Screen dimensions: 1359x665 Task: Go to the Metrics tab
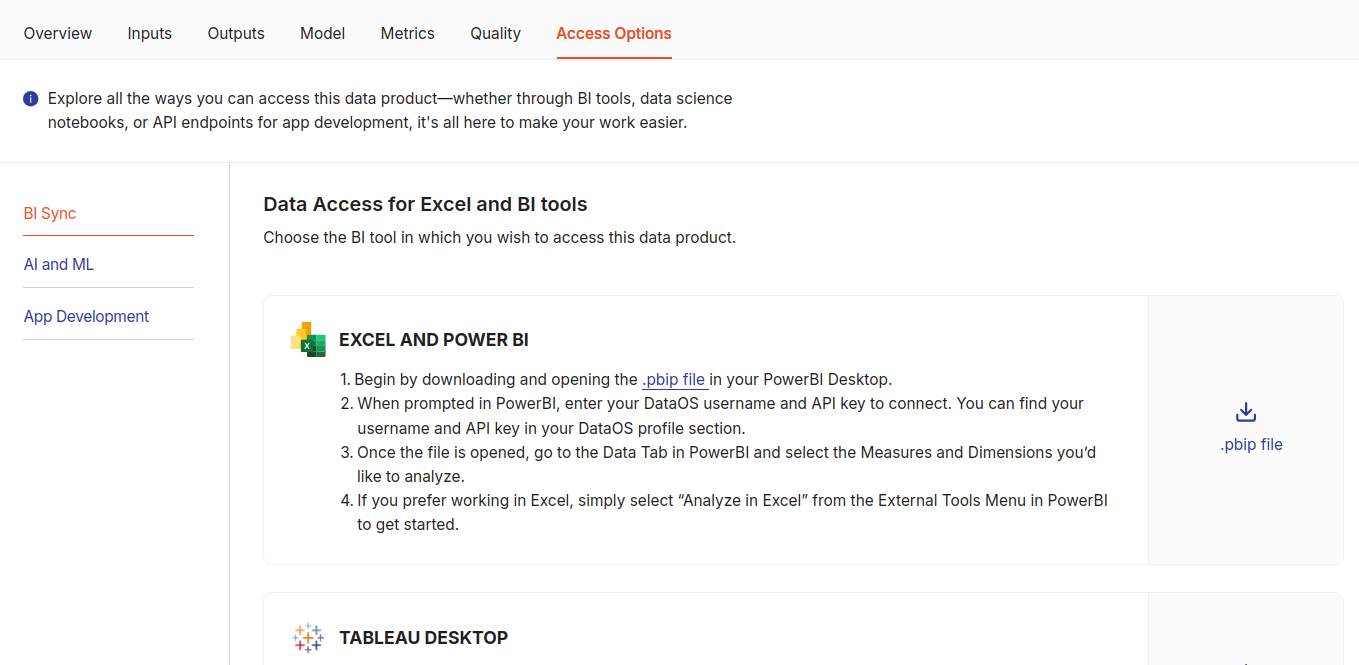[x=407, y=32]
